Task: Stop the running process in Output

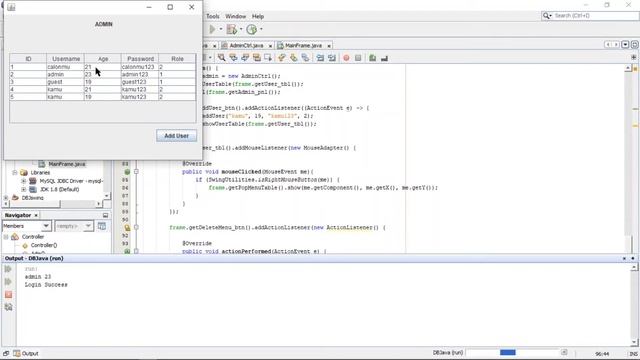Action: (8, 294)
